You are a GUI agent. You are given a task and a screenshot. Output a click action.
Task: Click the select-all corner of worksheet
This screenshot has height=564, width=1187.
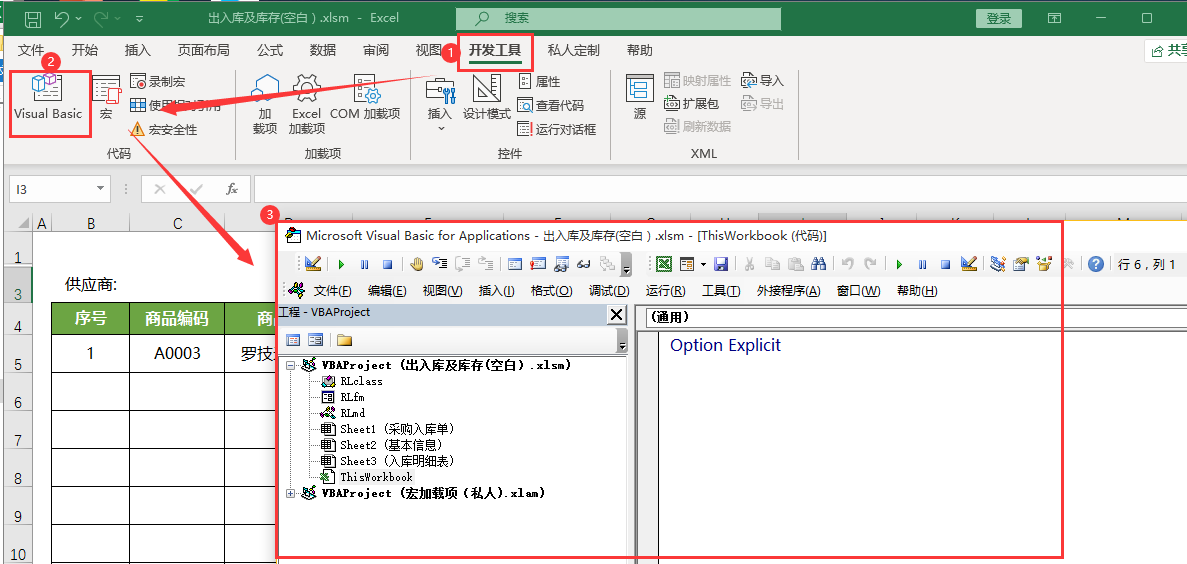(x=23, y=223)
